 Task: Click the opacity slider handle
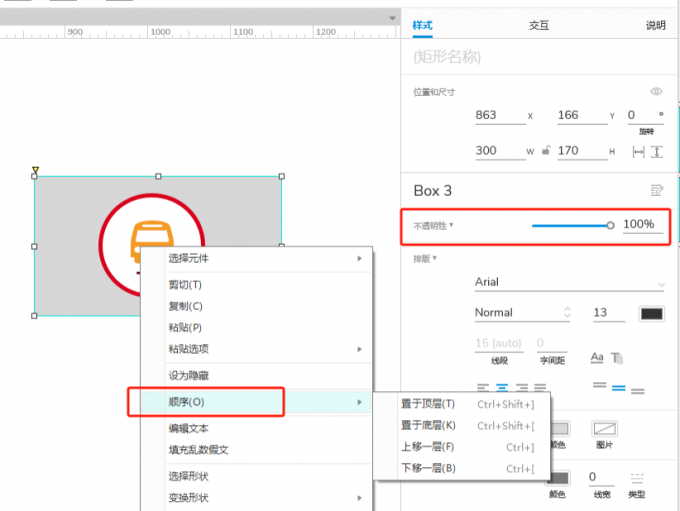[610, 225]
